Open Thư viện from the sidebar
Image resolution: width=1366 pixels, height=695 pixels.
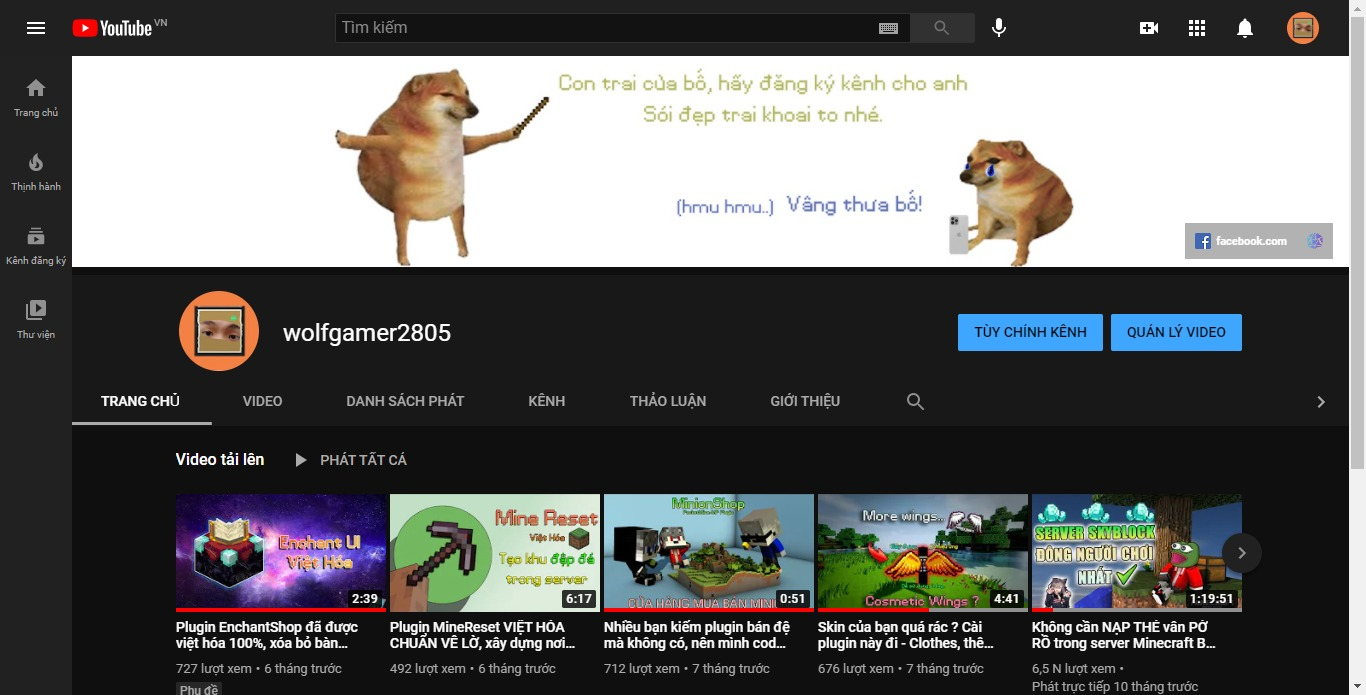36,317
